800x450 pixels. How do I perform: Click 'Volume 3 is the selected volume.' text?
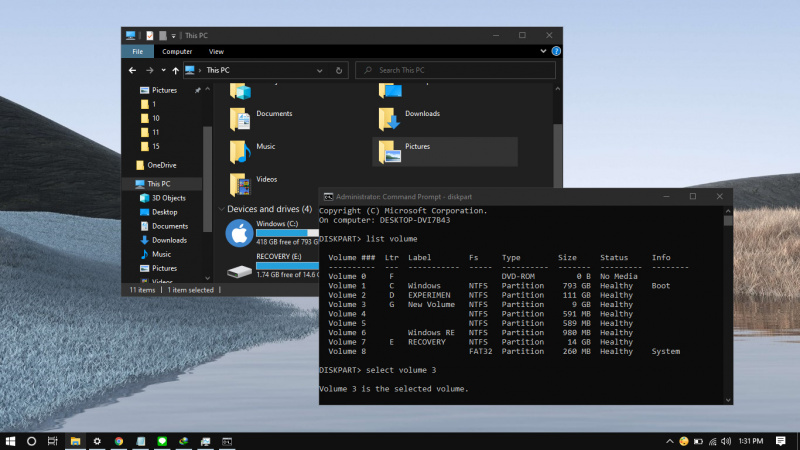pyautogui.click(x=393, y=389)
